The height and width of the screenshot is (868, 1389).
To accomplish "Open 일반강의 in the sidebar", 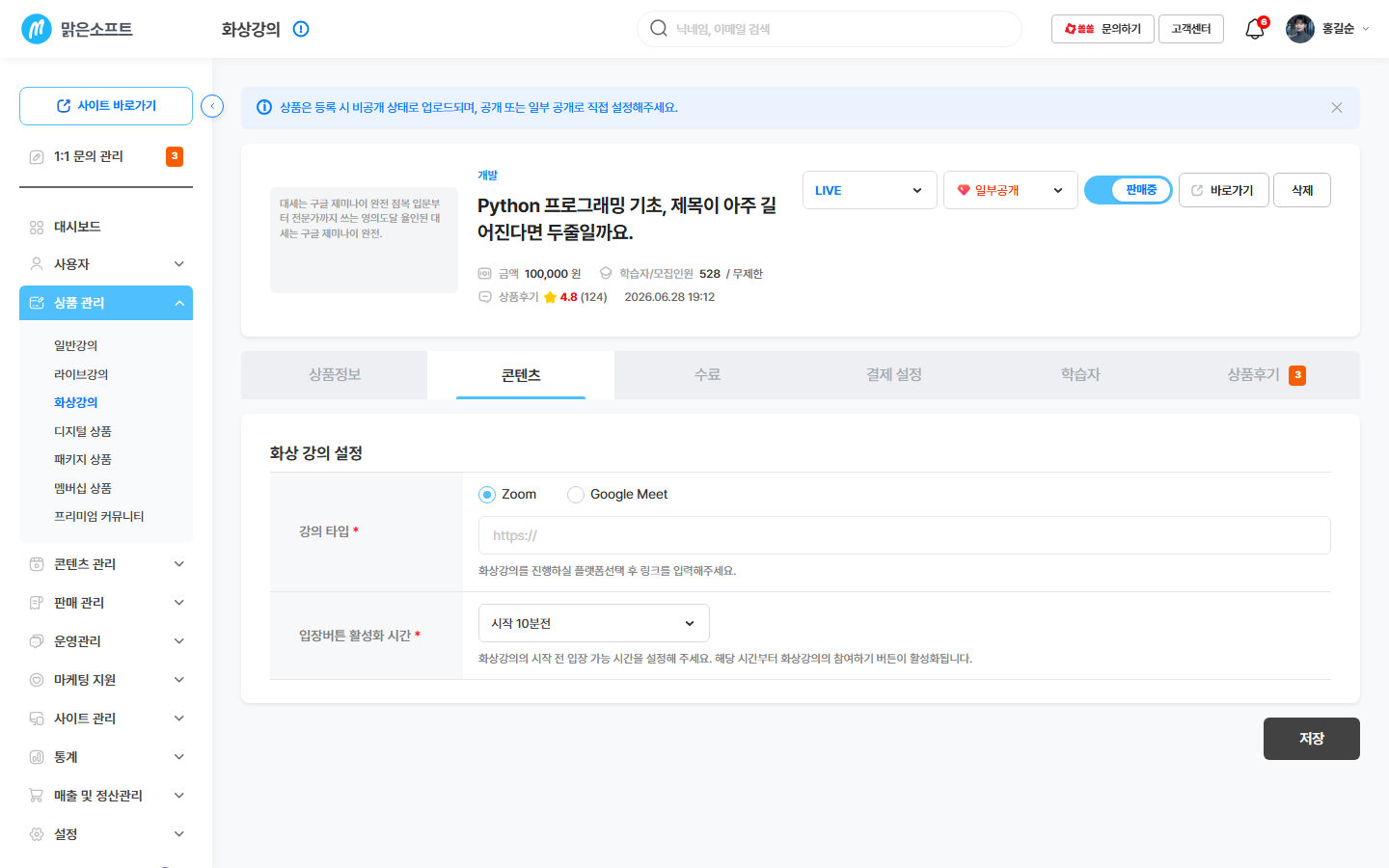I will (76, 345).
